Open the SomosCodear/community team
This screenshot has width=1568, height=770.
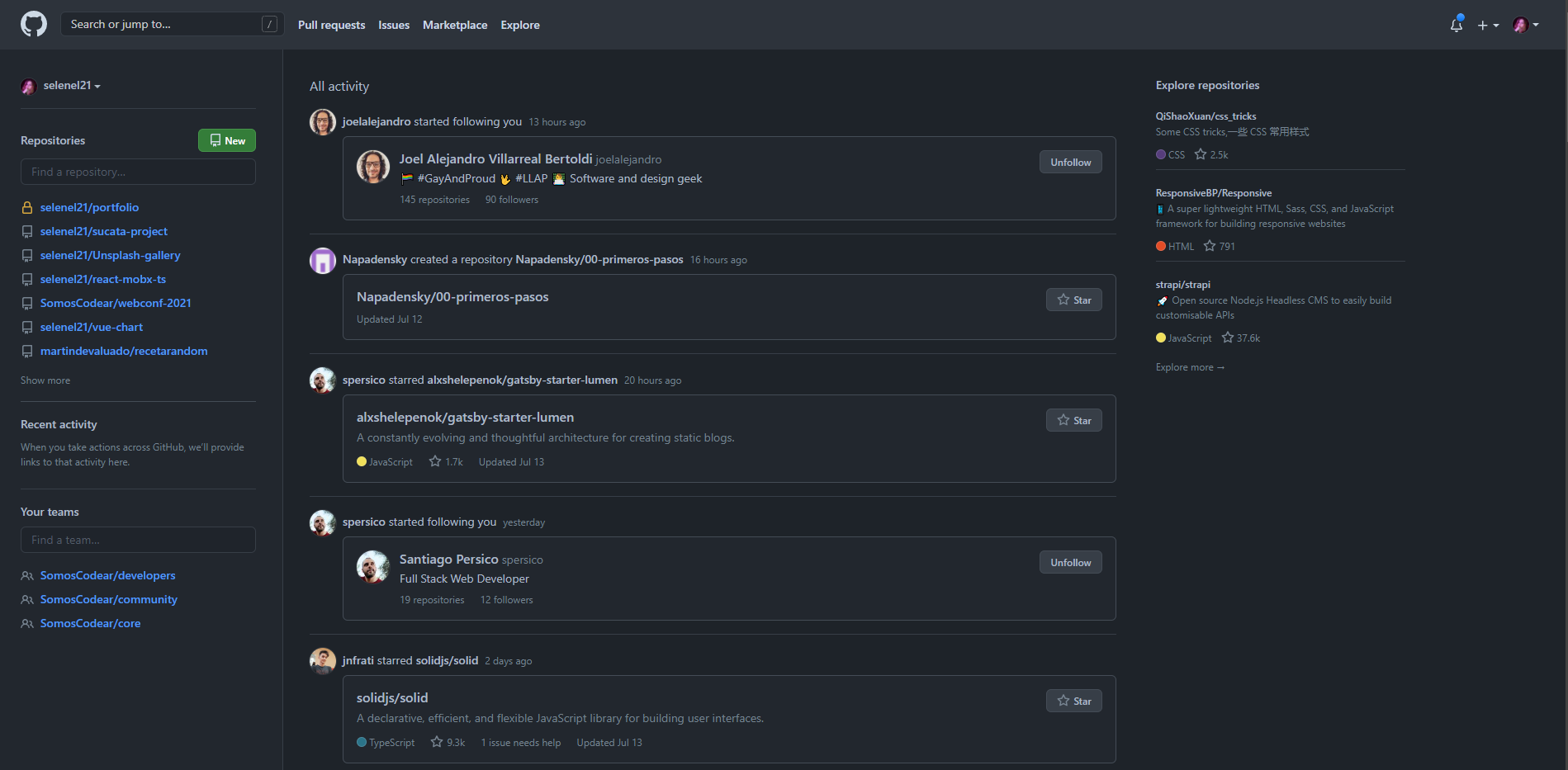[109, 600]
